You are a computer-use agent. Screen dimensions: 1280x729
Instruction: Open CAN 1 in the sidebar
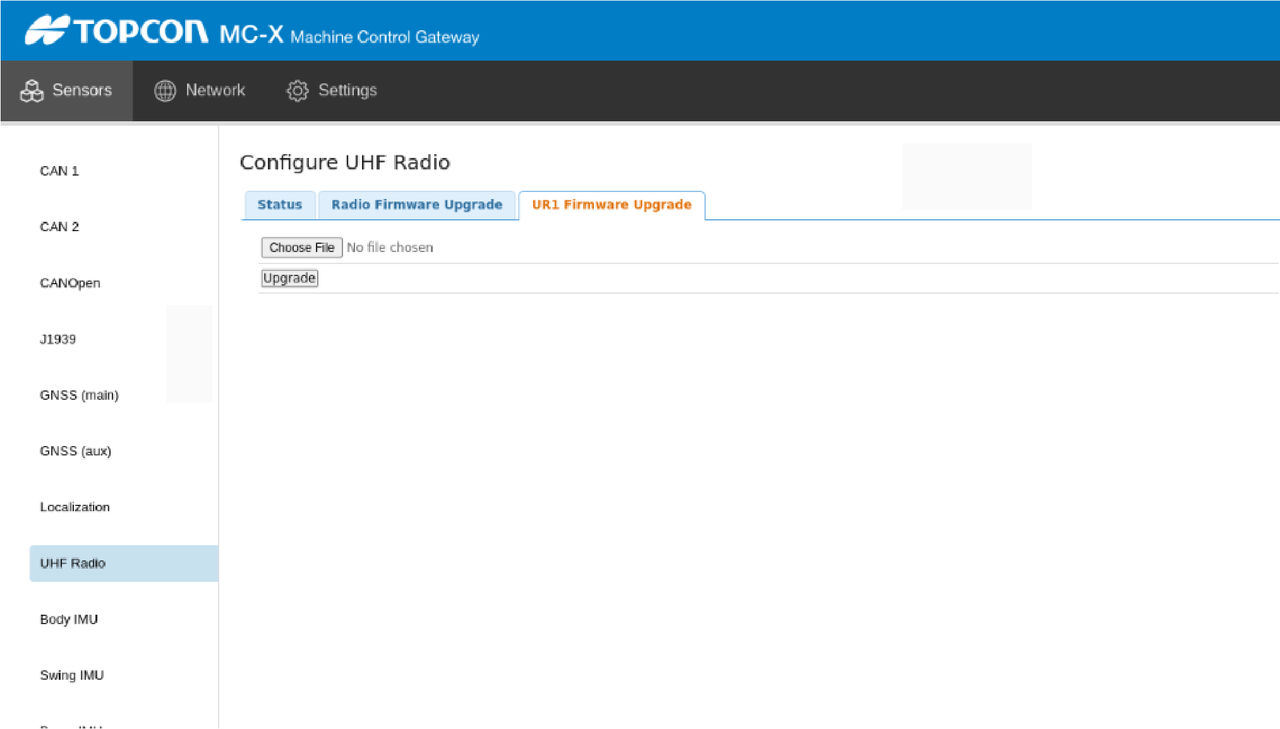pyautogui.click(x=59, y=171)
